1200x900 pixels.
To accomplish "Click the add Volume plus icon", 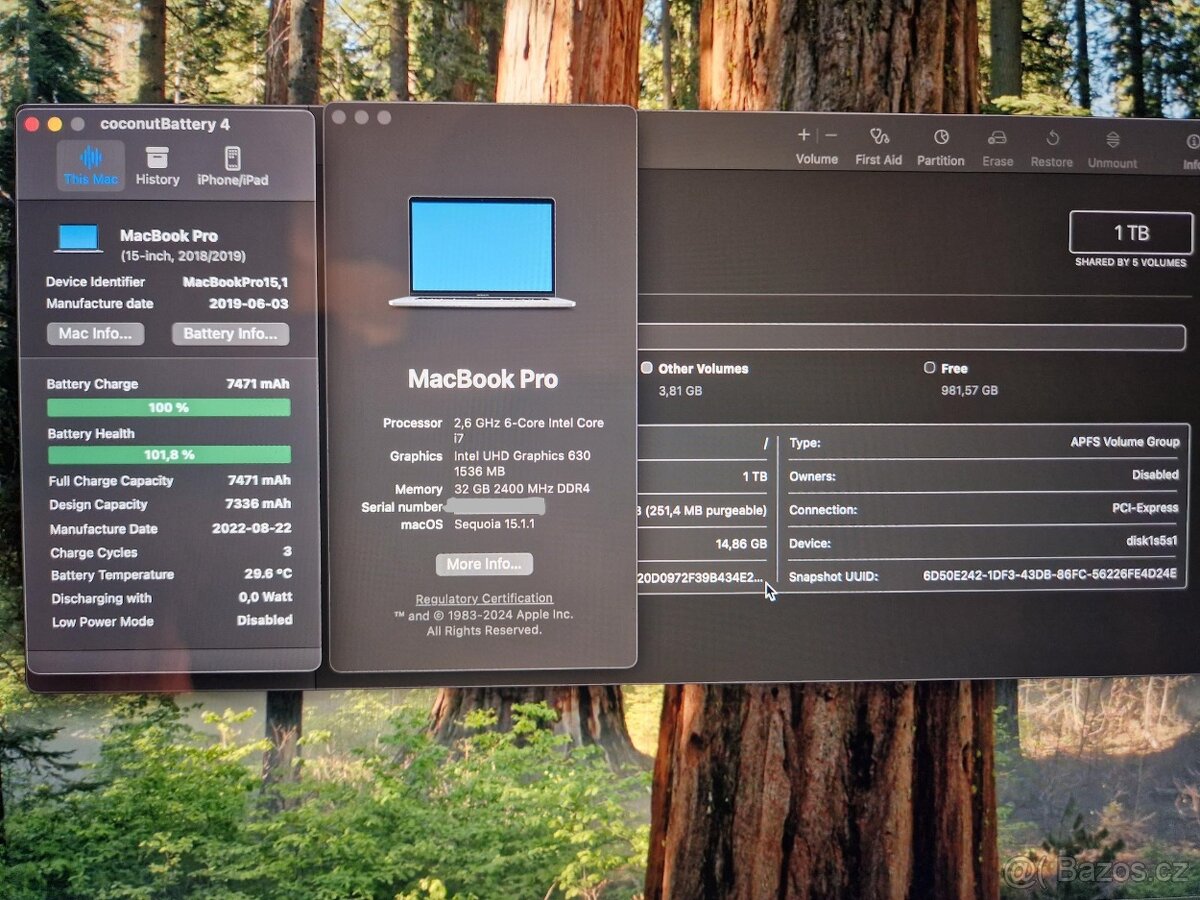I will [803, 135].
